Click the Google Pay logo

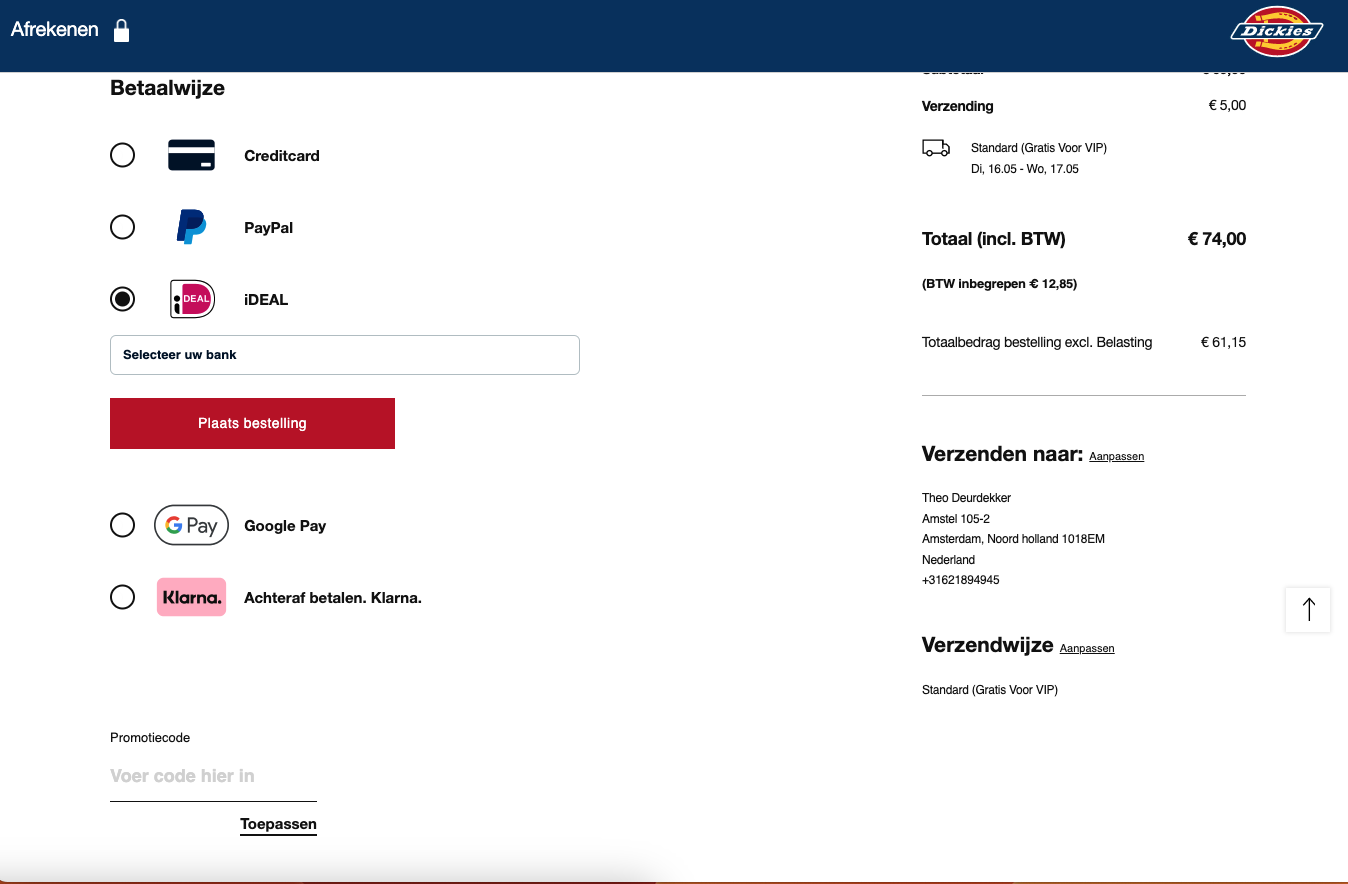[x=191, y=525]
